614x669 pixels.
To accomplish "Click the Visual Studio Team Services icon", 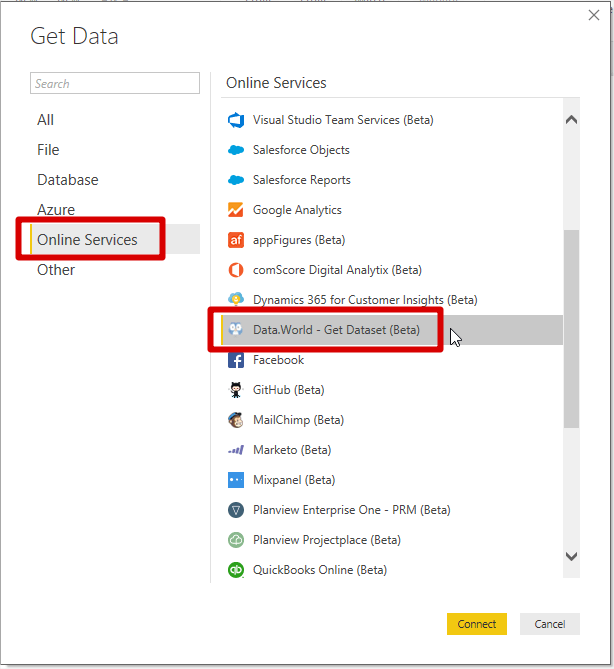I will click(236, 120).
